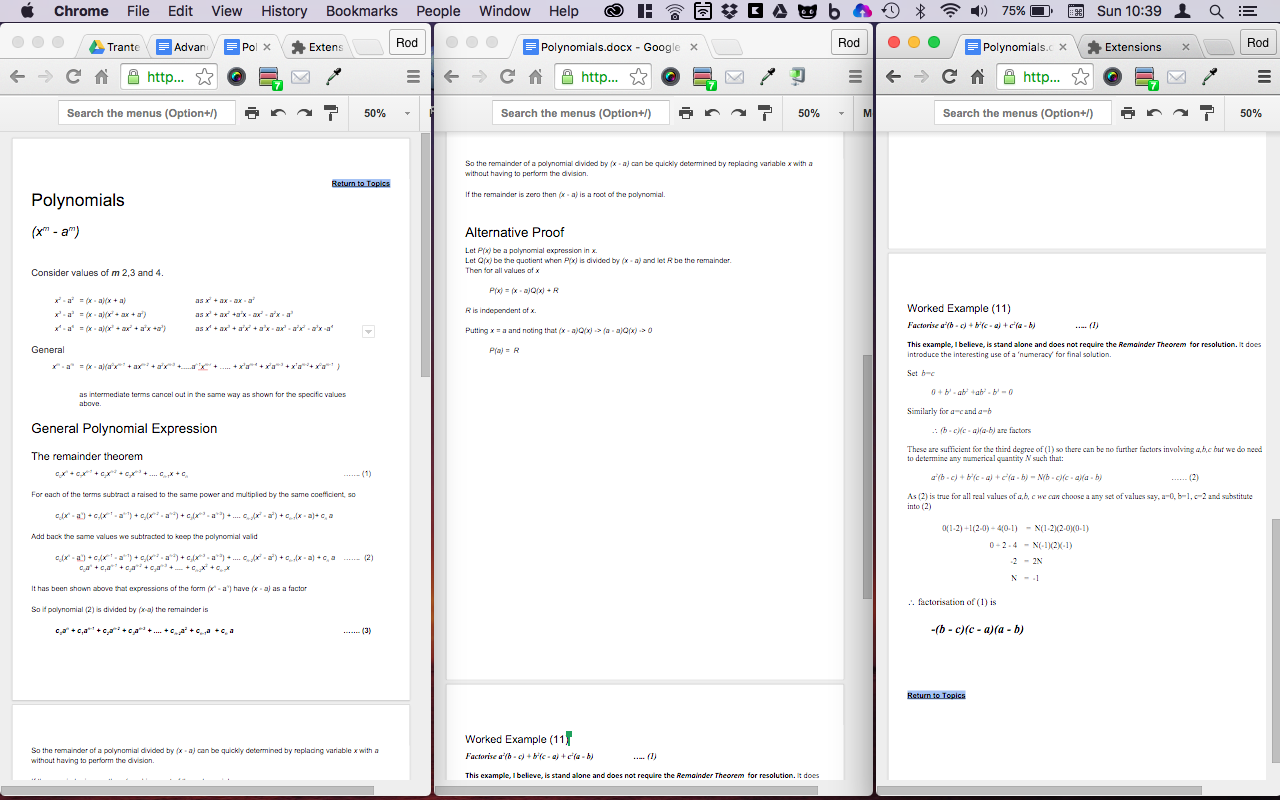
Task: Click the eyedropper extension in the middle window
Action: 767,77
